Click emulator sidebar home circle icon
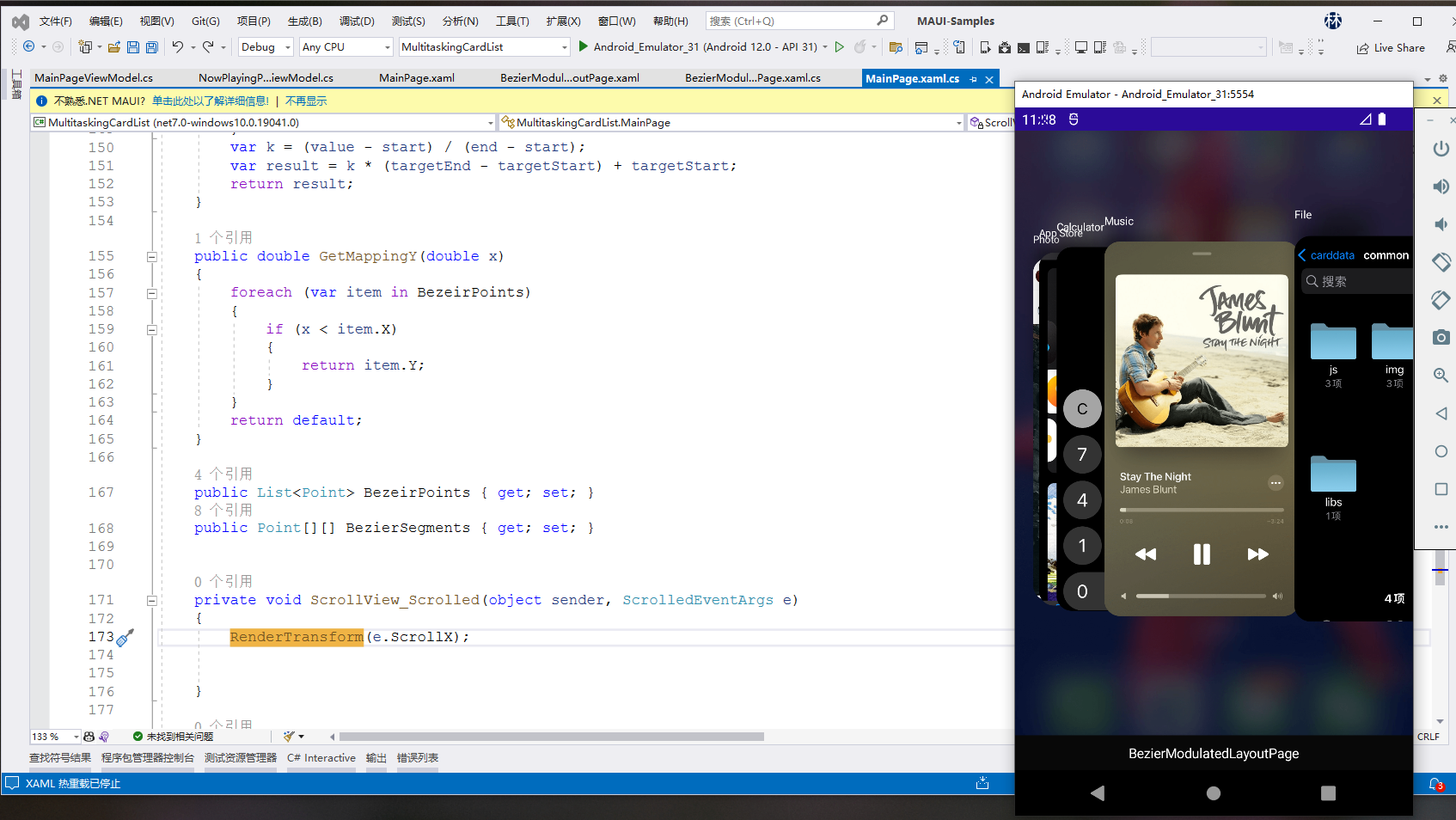 pos(1441,451)
